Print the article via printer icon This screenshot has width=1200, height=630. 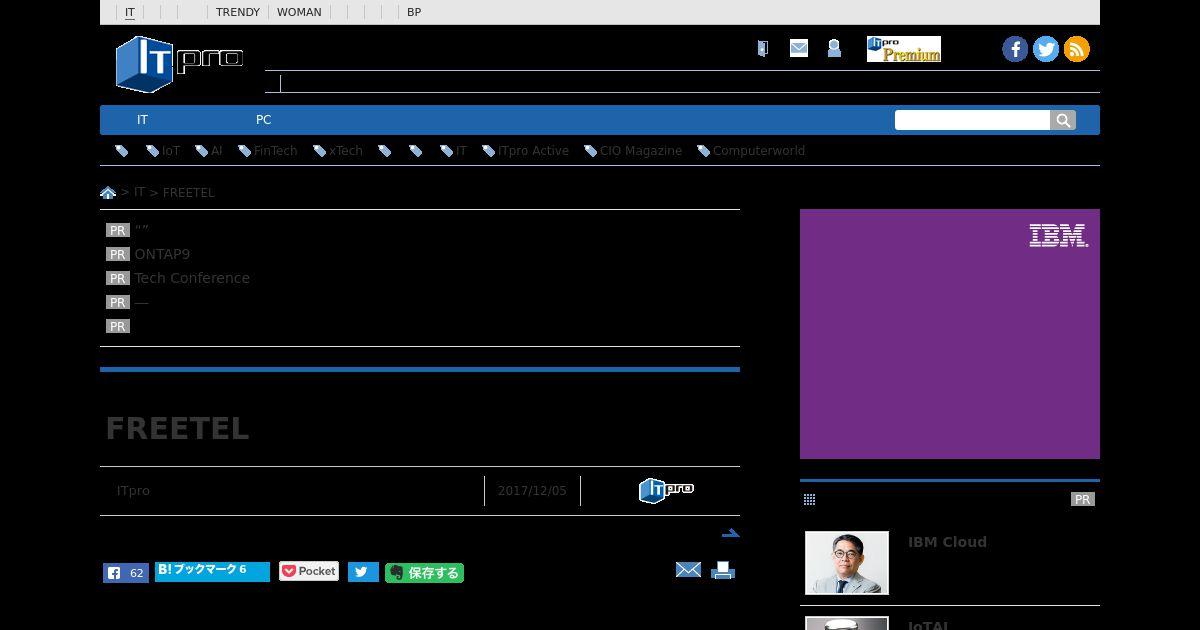(723, 571)
